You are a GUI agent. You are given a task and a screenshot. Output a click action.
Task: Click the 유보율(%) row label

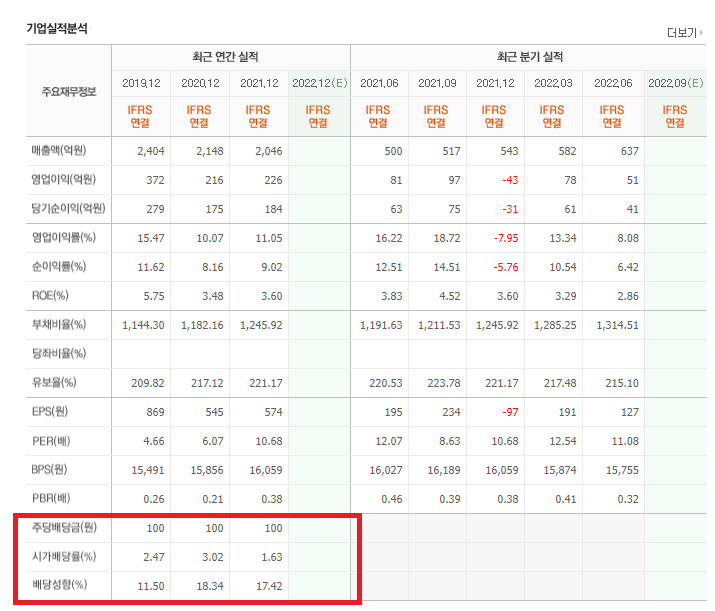click(54, 382)
